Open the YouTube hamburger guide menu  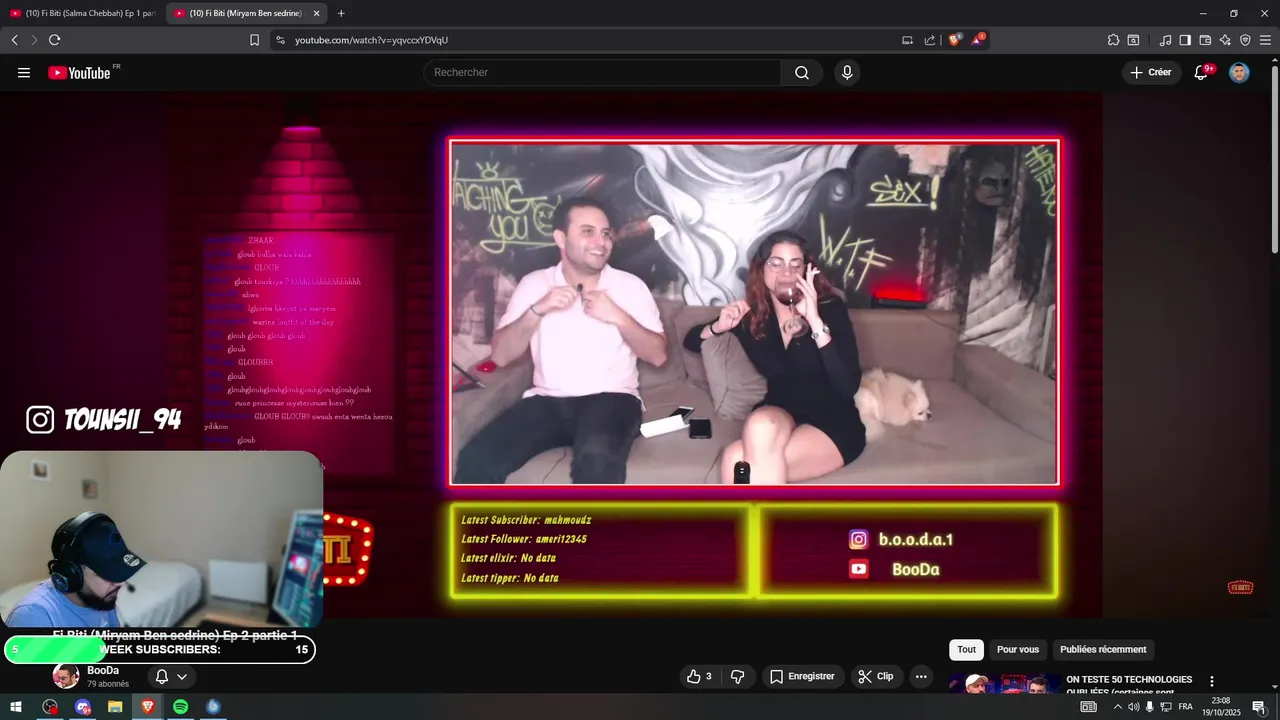24,73
